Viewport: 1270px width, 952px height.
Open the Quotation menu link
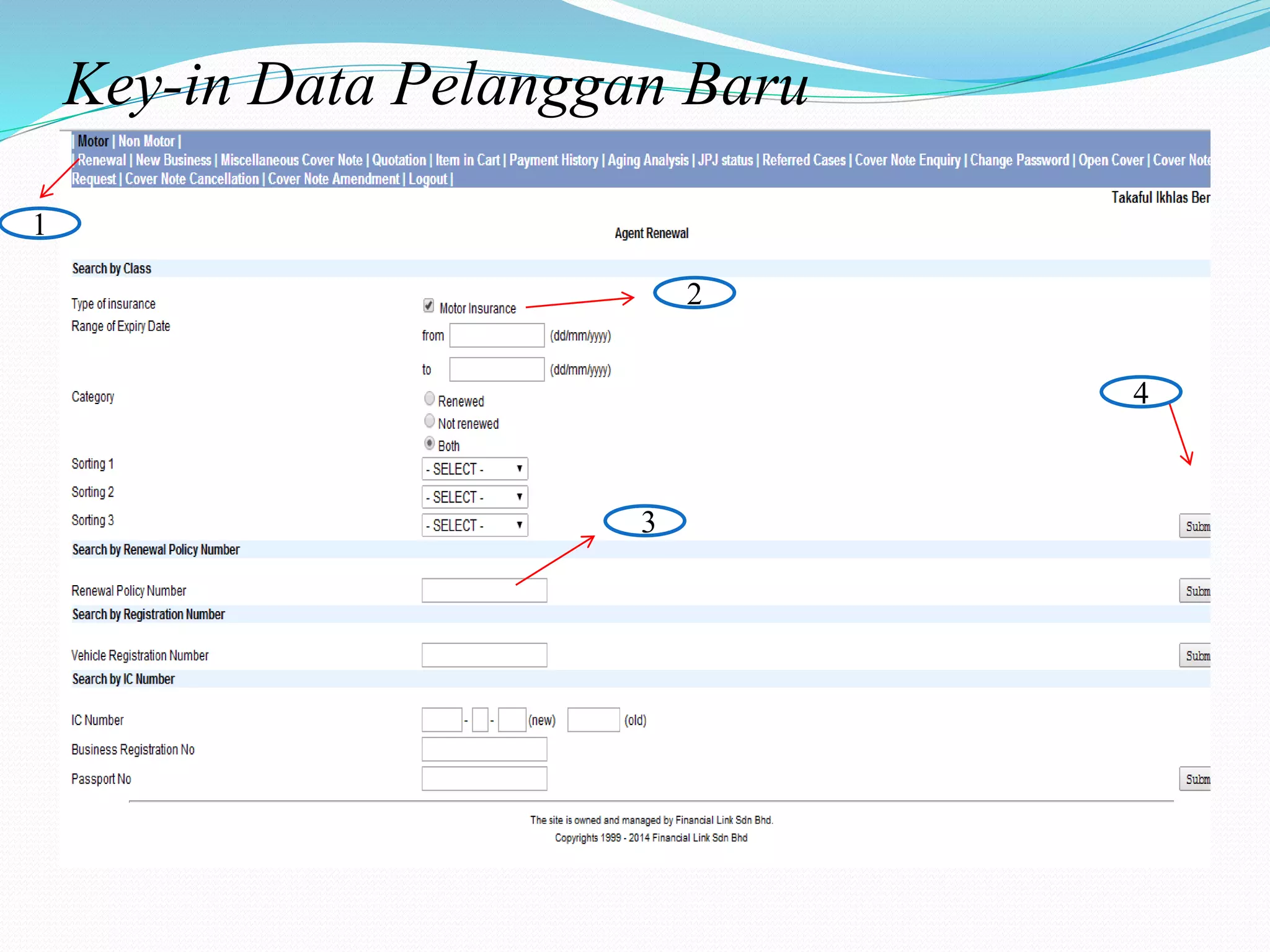pos(399,161)
